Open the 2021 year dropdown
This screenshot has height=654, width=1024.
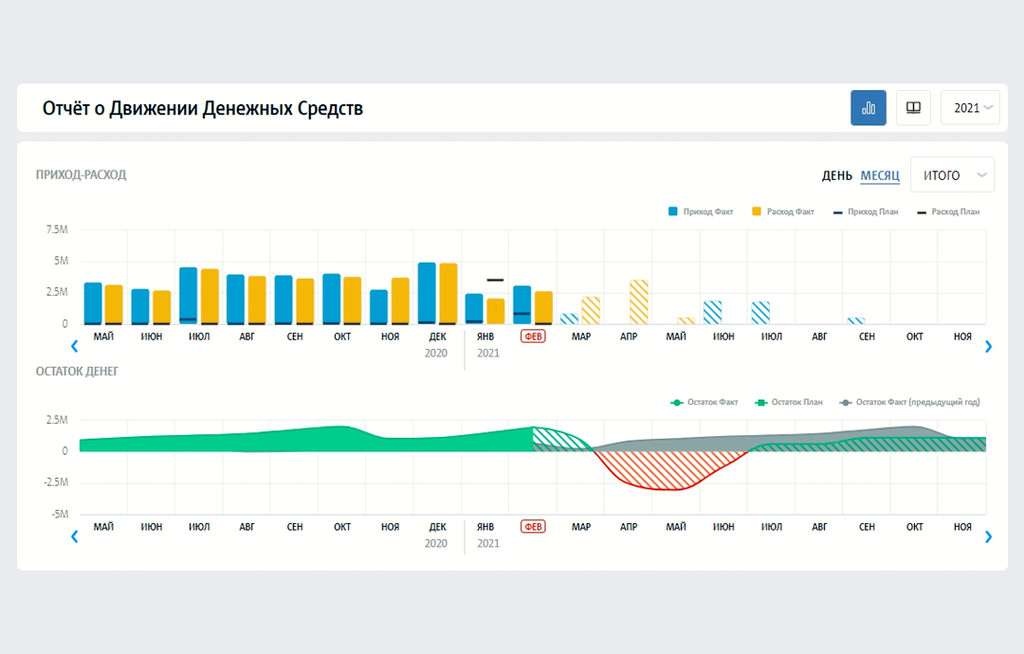pyautogui.click(x=970, y=108)
